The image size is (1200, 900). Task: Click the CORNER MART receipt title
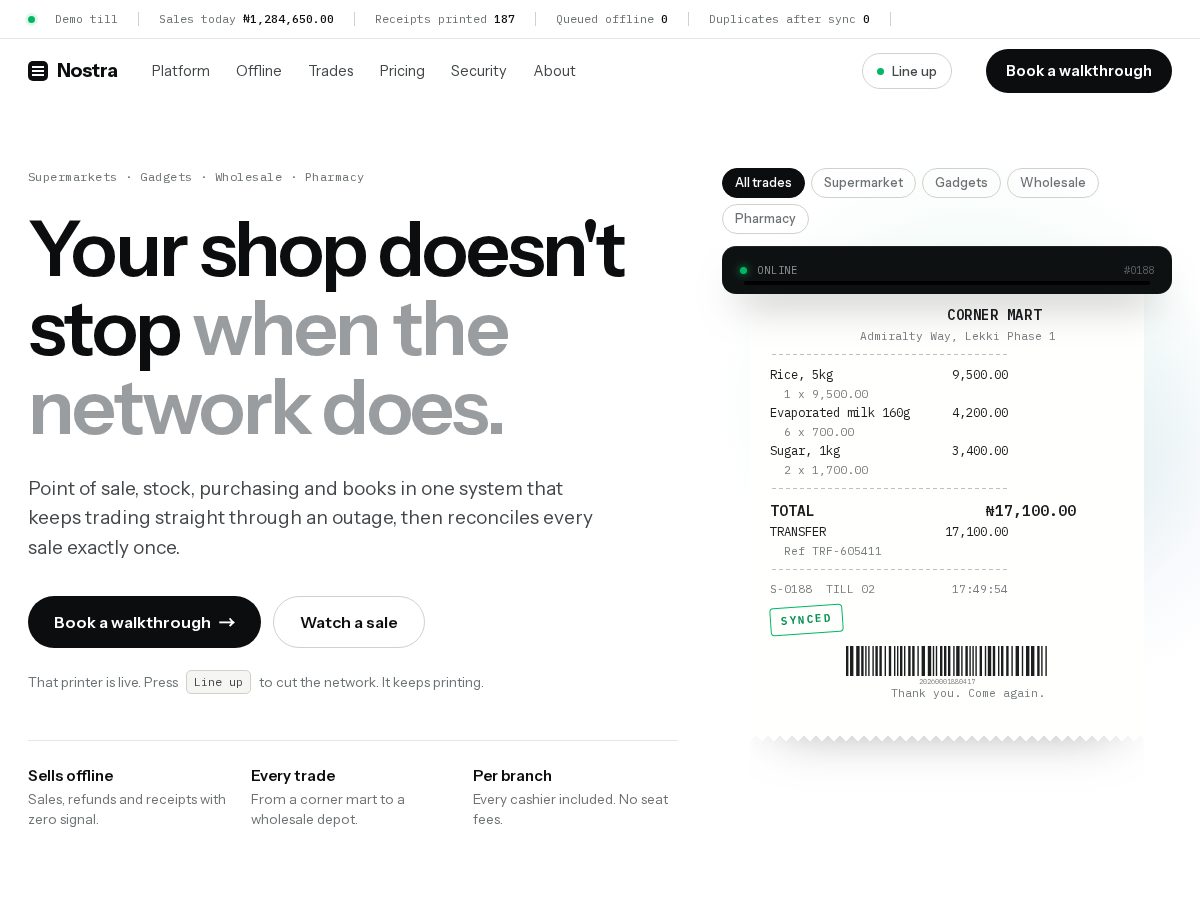pyautogui.click(x=994, y=315)
